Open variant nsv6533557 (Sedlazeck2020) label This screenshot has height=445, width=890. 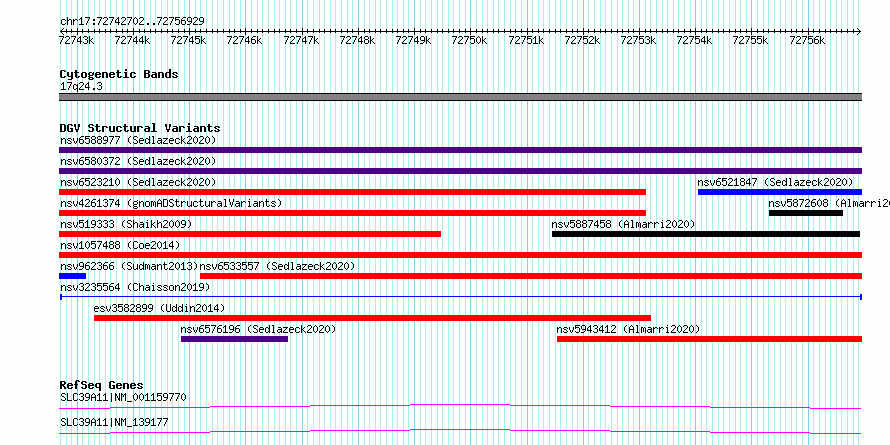click(x=278, y=266)
